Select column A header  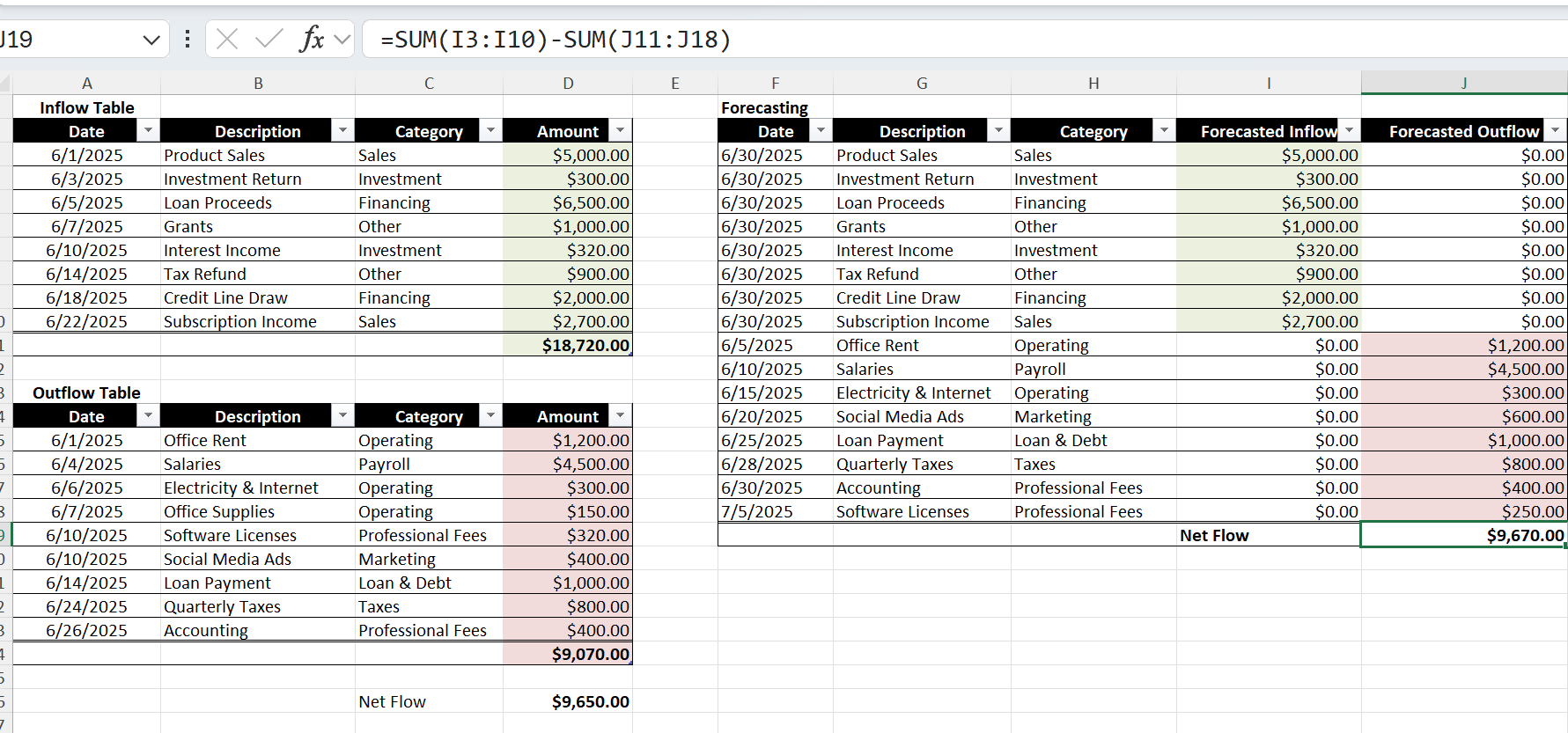86,83
